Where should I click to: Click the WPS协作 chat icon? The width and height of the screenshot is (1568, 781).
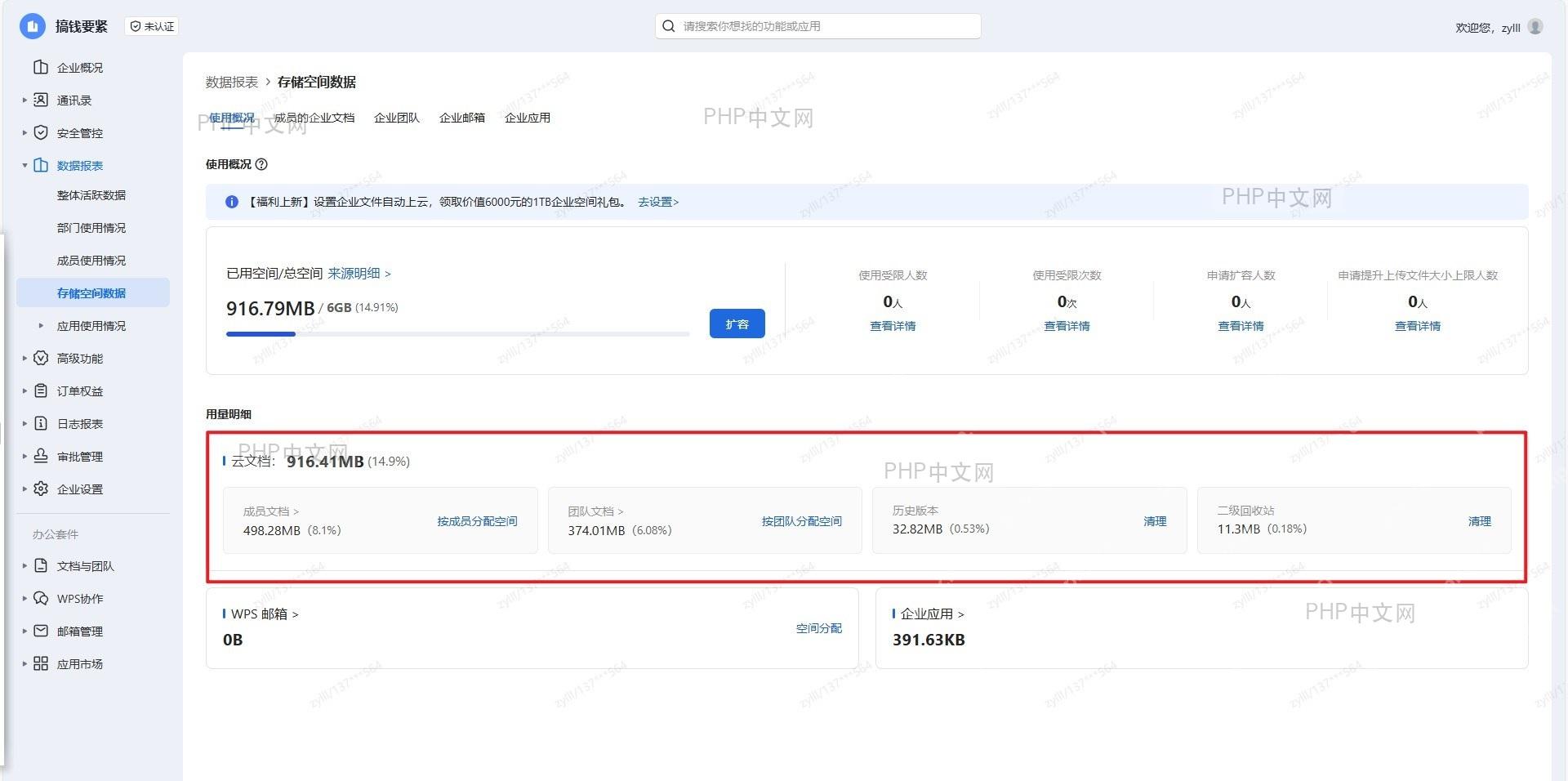click(41, 598)
